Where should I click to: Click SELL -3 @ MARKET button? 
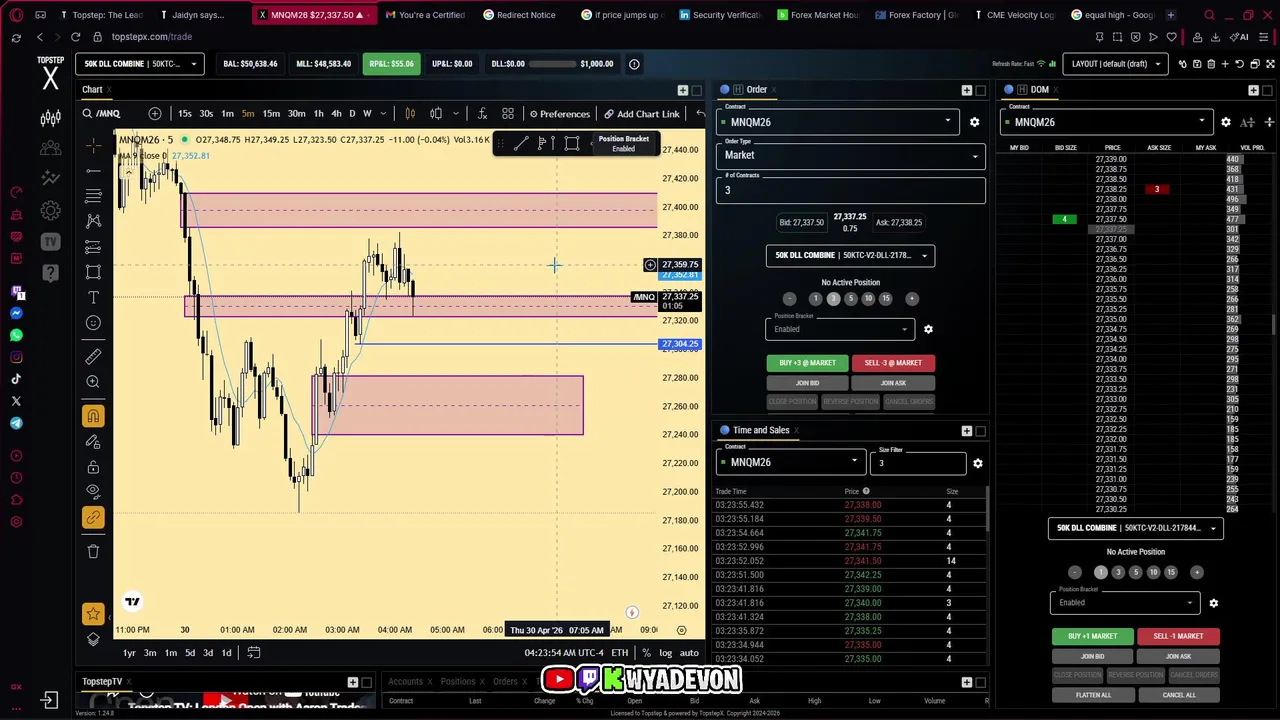893,363
